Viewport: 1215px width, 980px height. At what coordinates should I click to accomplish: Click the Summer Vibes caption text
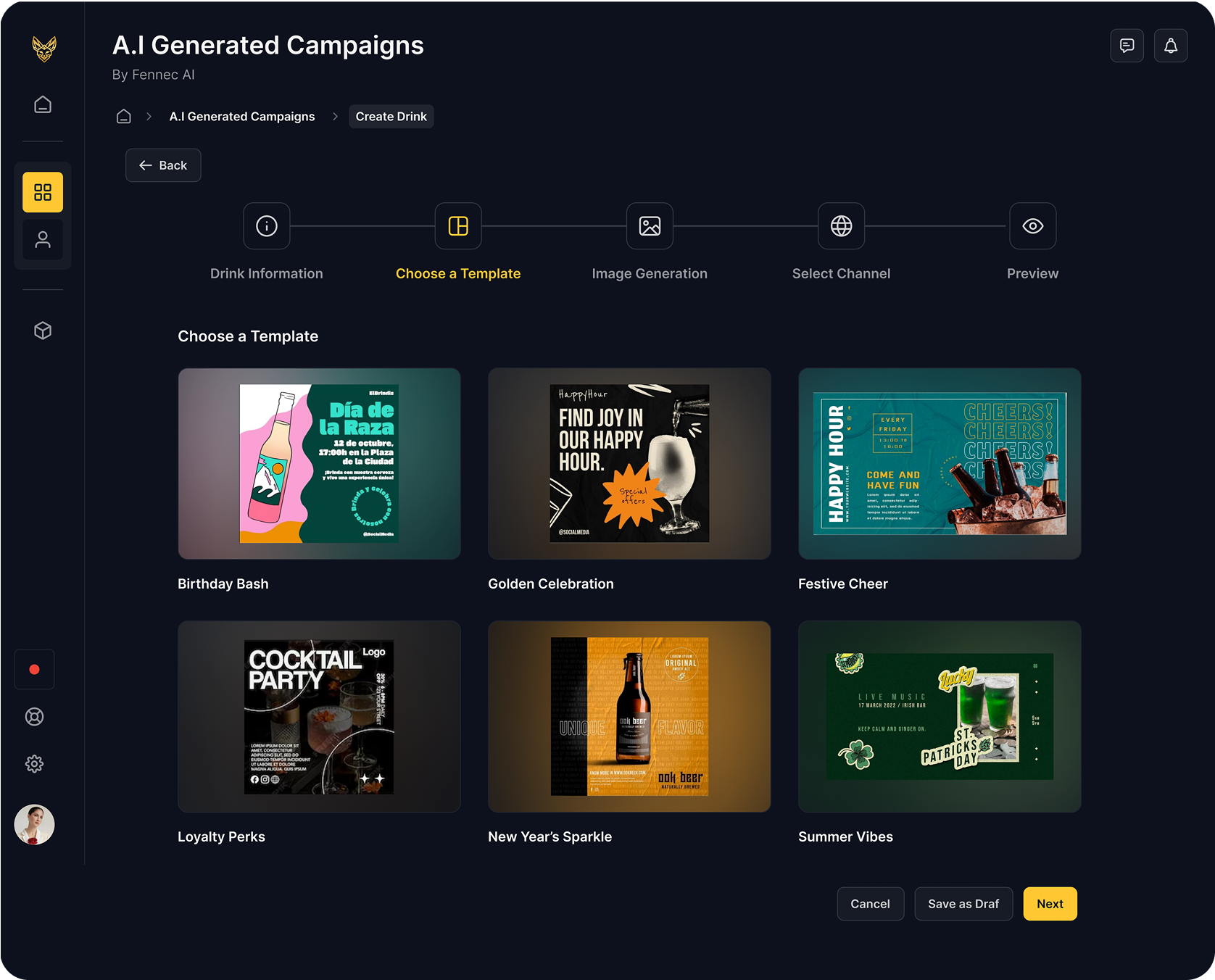click(845, 837)
